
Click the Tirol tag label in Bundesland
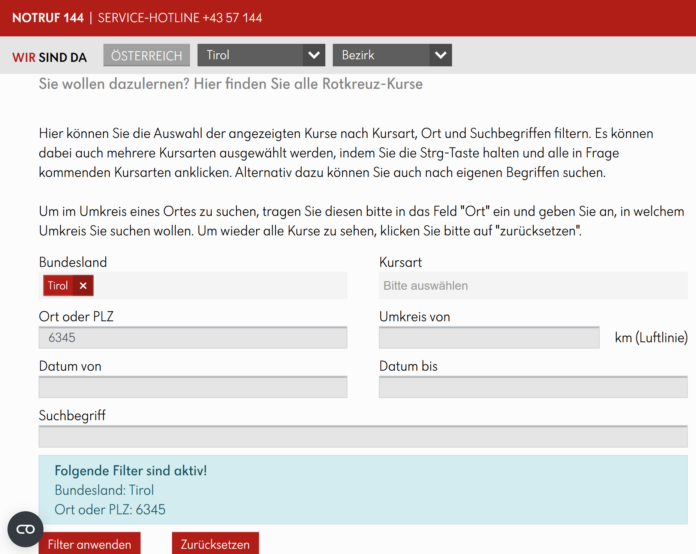(x=58, y=286)
